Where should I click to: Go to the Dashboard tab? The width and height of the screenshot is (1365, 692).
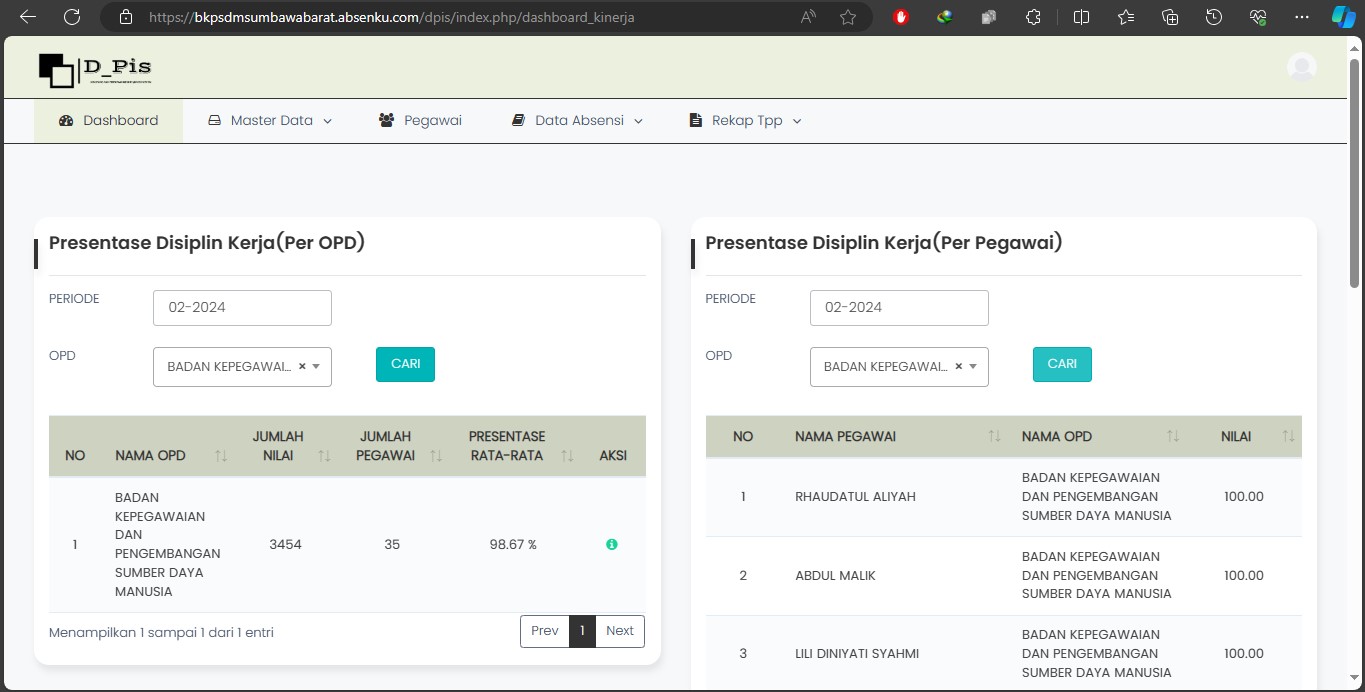click(109, 121)
